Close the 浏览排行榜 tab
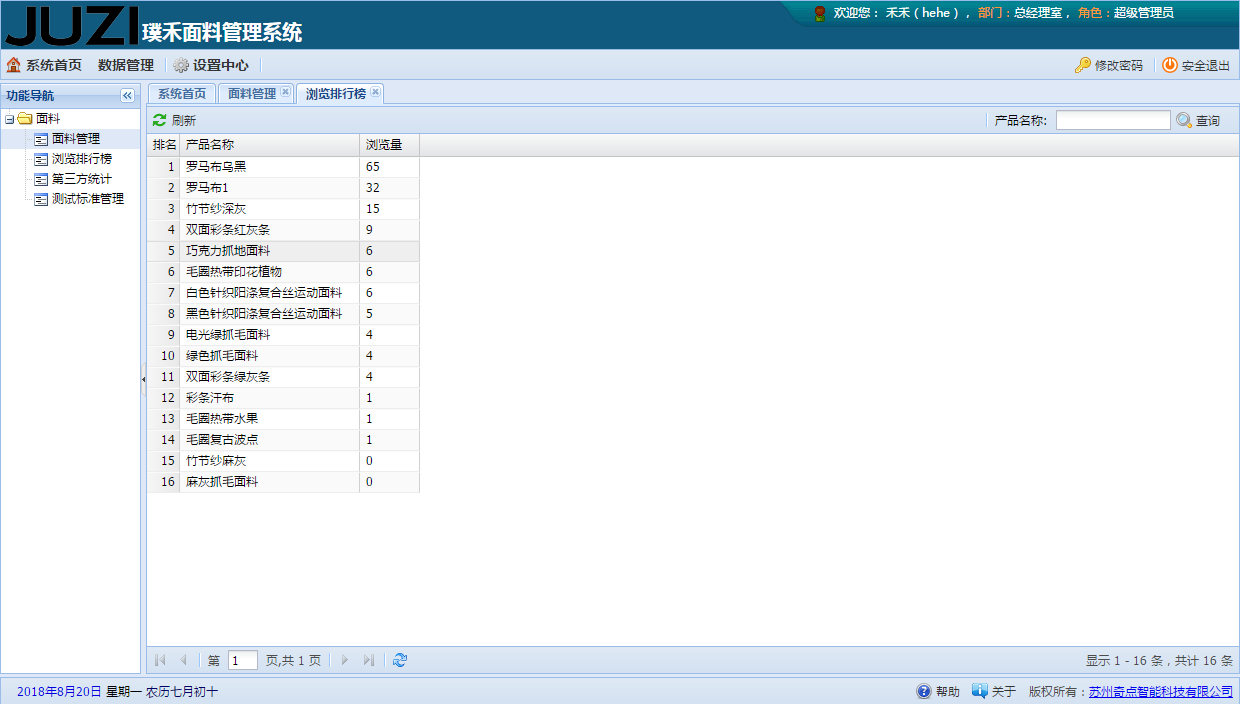Image resolution: width=1240 pixels, height=704 pixels. 375,92
